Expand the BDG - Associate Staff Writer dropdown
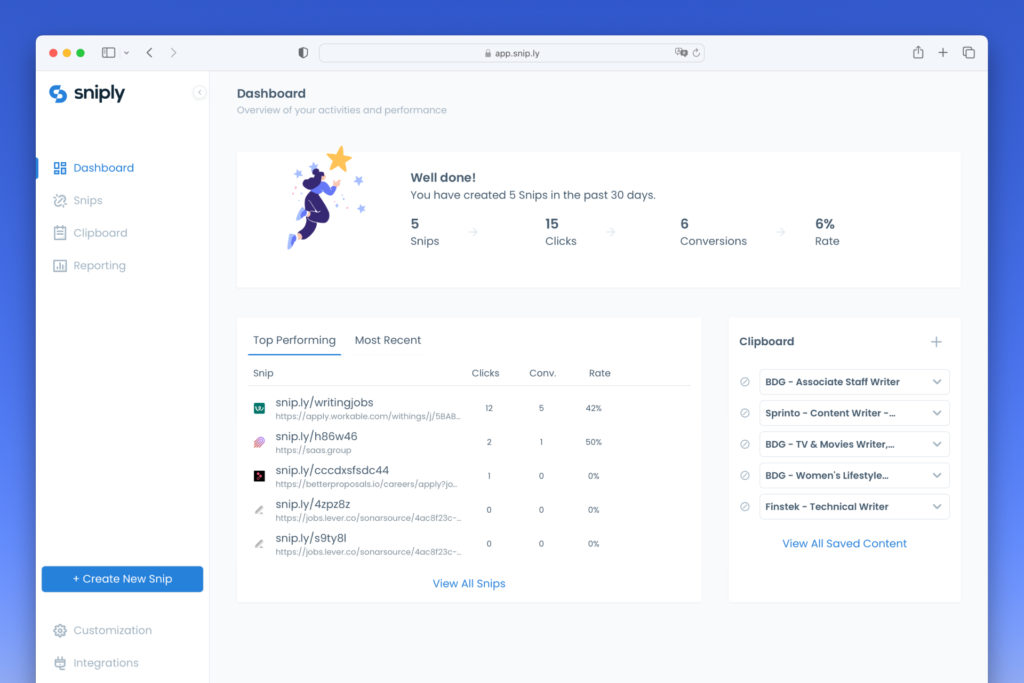The width and height of the screenshot is (1024, 683). (x=937, y=382)
